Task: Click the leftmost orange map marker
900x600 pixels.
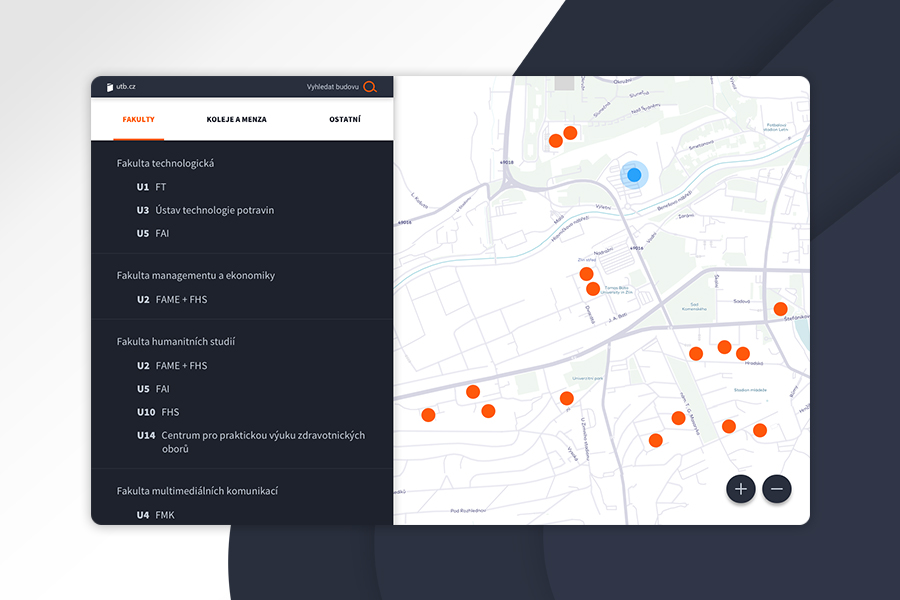Action: coord(428,415)
